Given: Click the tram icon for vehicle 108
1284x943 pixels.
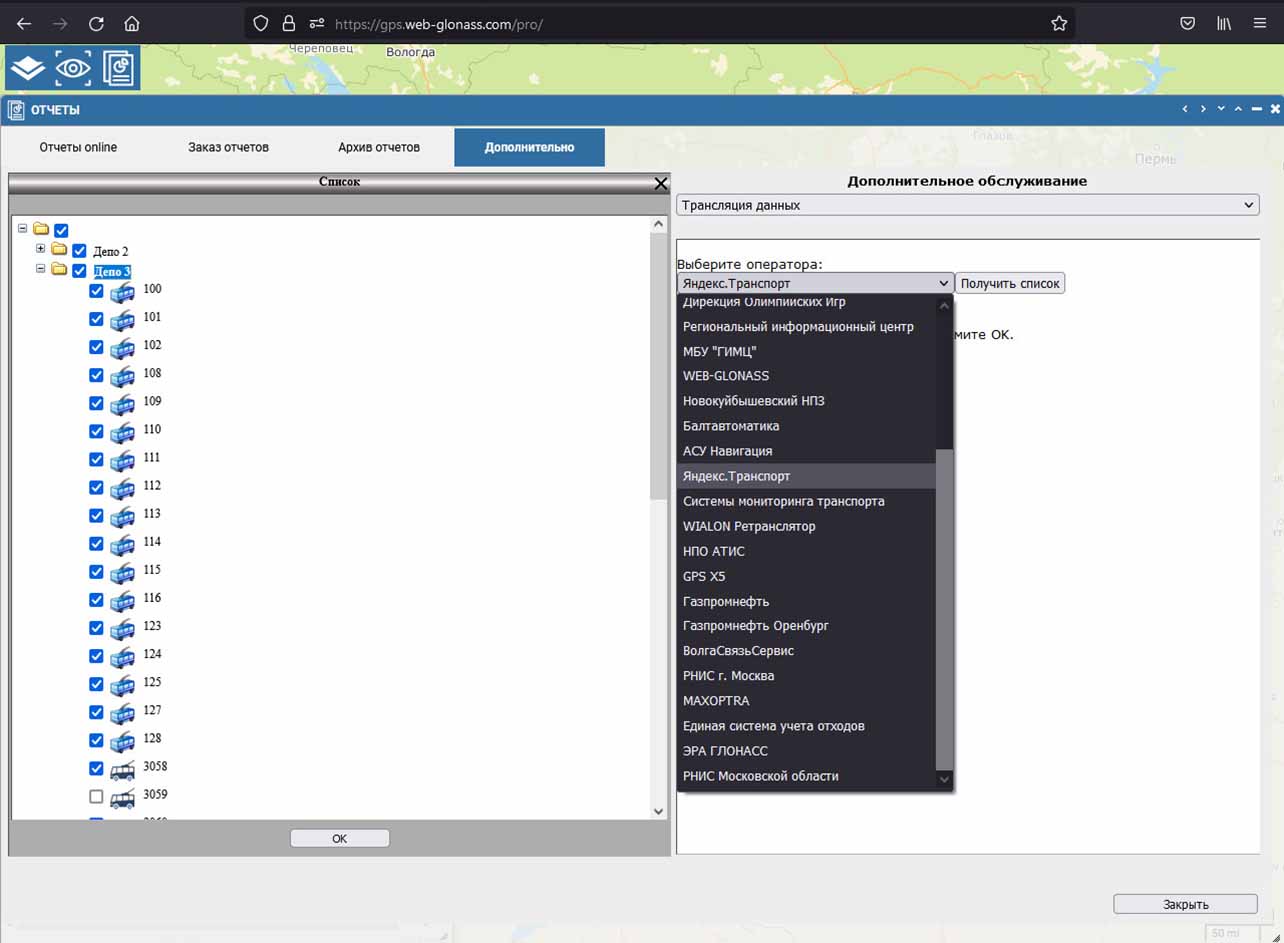Looking at the screenshot, I should click(x=122, y=375).
